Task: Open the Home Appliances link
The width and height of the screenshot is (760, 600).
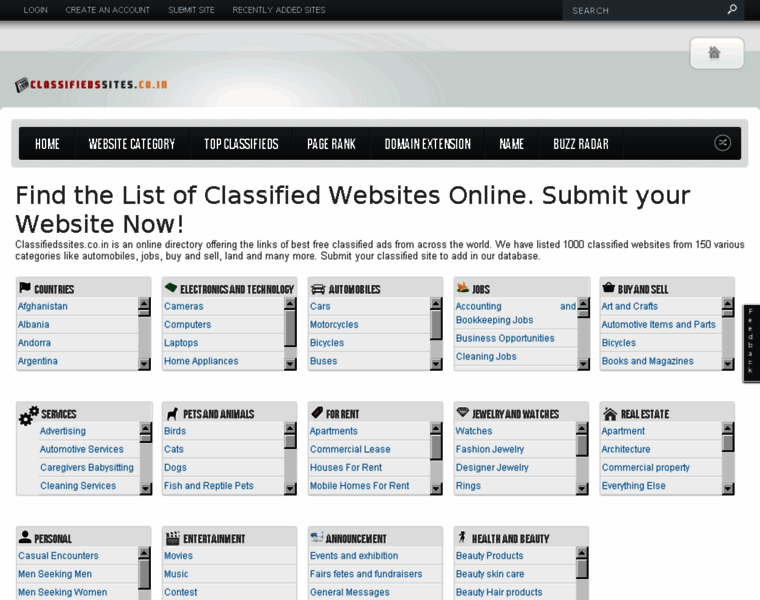Action: tap(201, 361)
